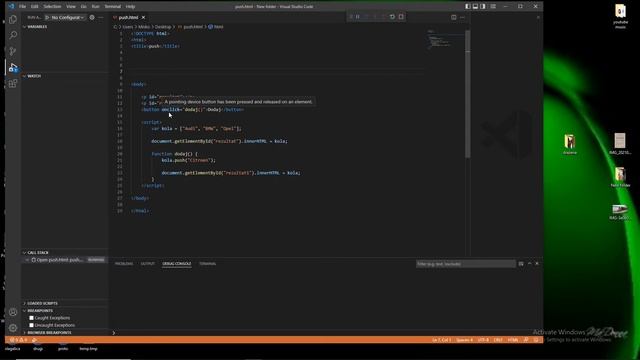Switch to the PROBLEMS panel tab
This screenshot has height=360, width=640.
(x=124, y=264)
